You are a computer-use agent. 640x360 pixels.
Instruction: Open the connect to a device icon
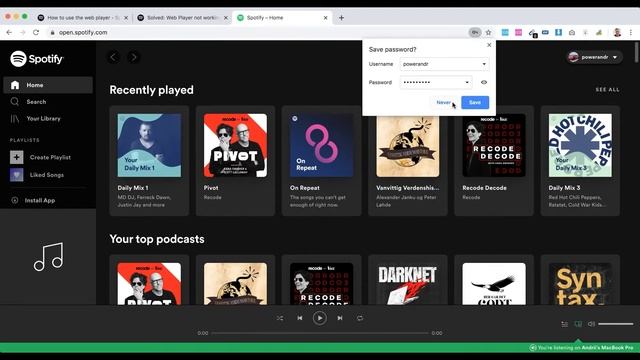578,324
